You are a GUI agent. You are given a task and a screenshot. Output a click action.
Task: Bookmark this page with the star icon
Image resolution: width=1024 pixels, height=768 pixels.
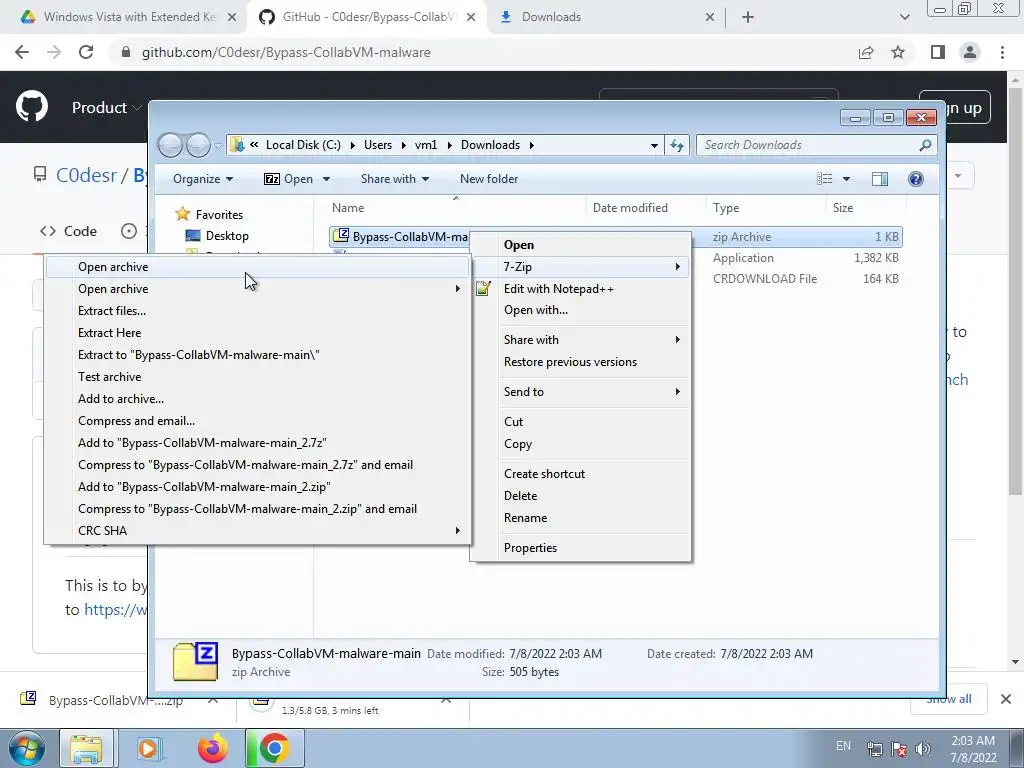899,52
